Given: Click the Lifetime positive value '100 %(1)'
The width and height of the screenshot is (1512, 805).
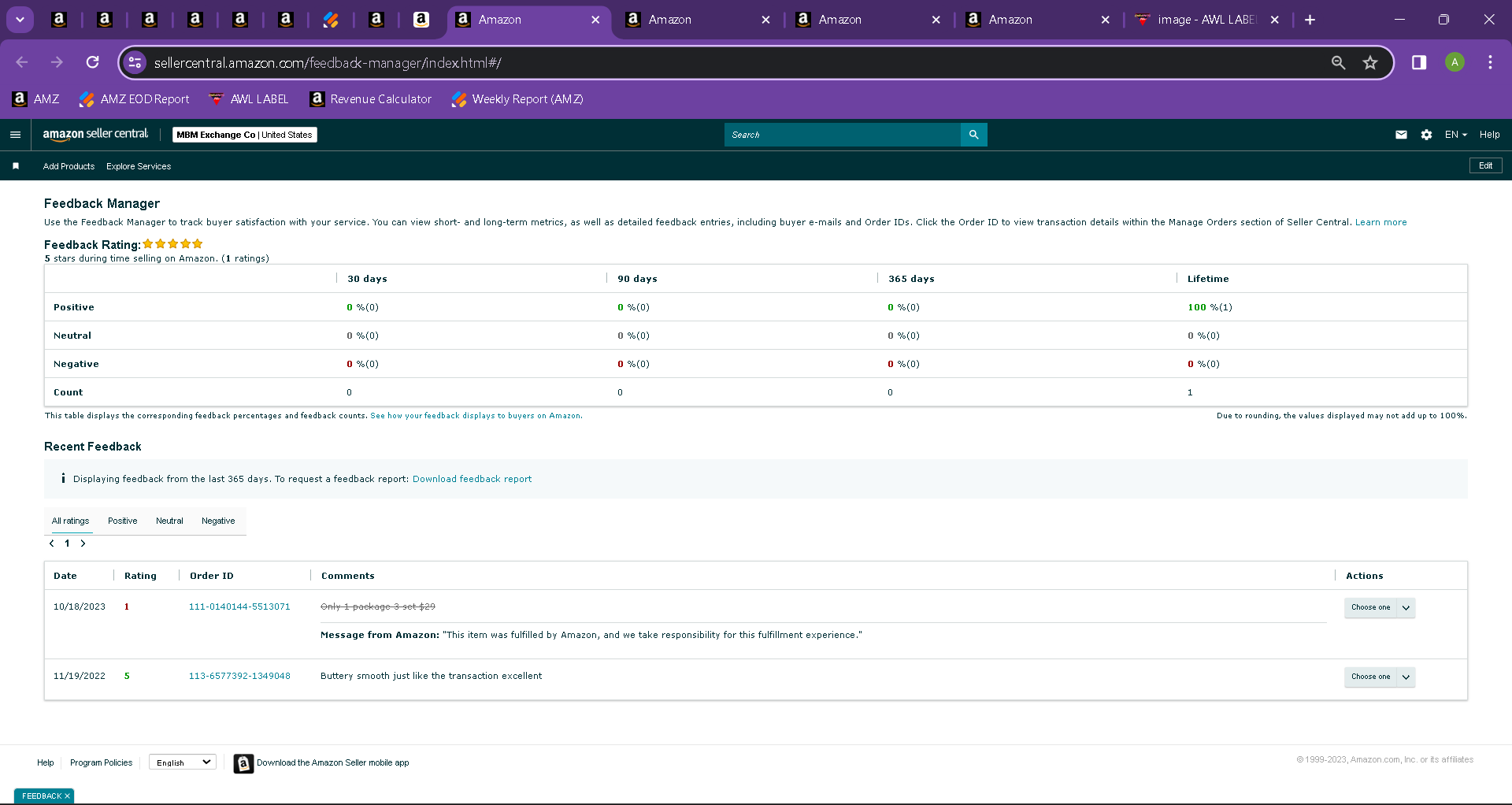Looking at the screenshot, I should [x=1210, y=307].
